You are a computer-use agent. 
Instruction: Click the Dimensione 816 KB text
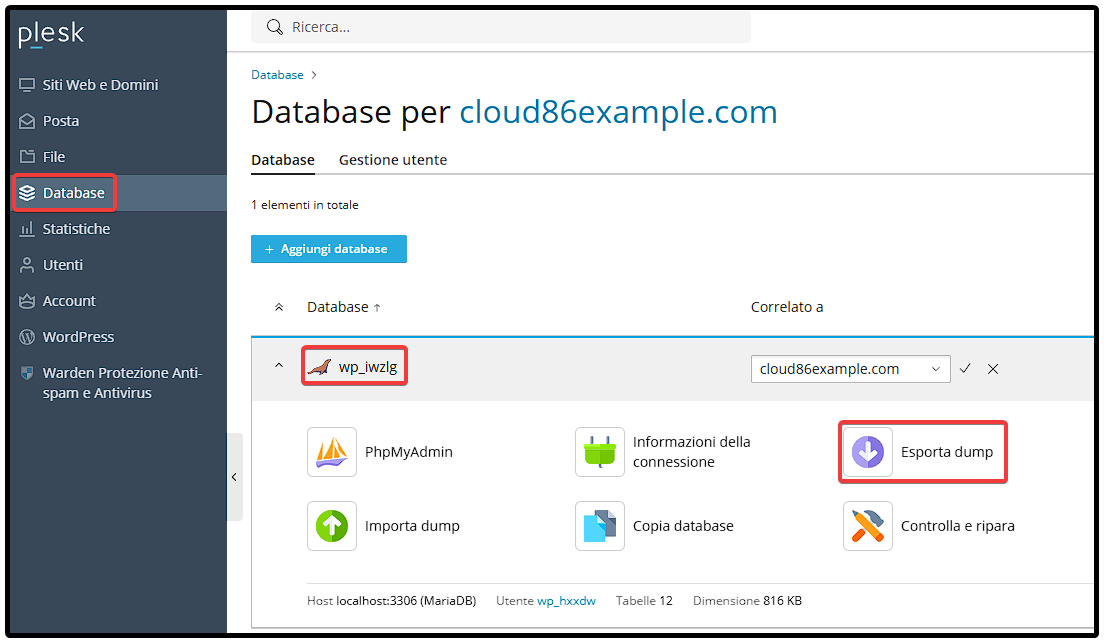click(747, 601)
